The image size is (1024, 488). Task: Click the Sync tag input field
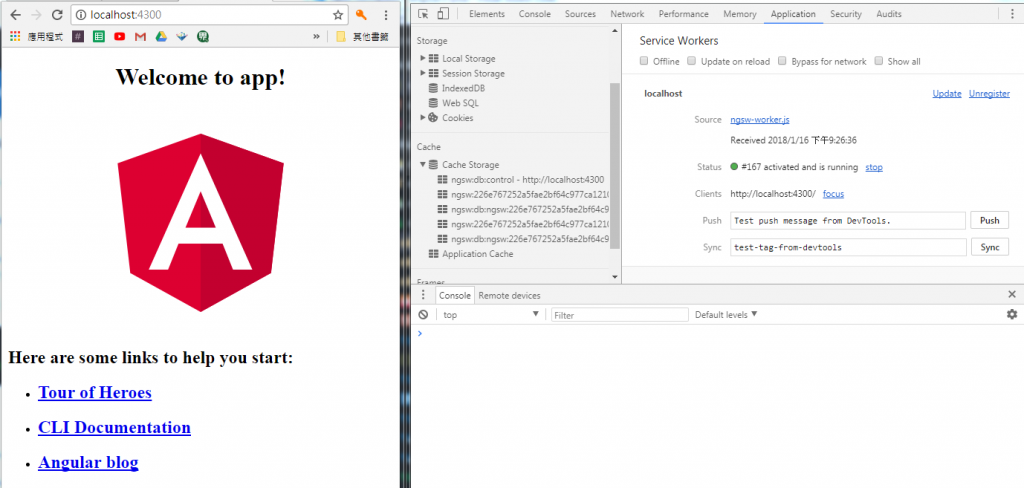(848, 248)
